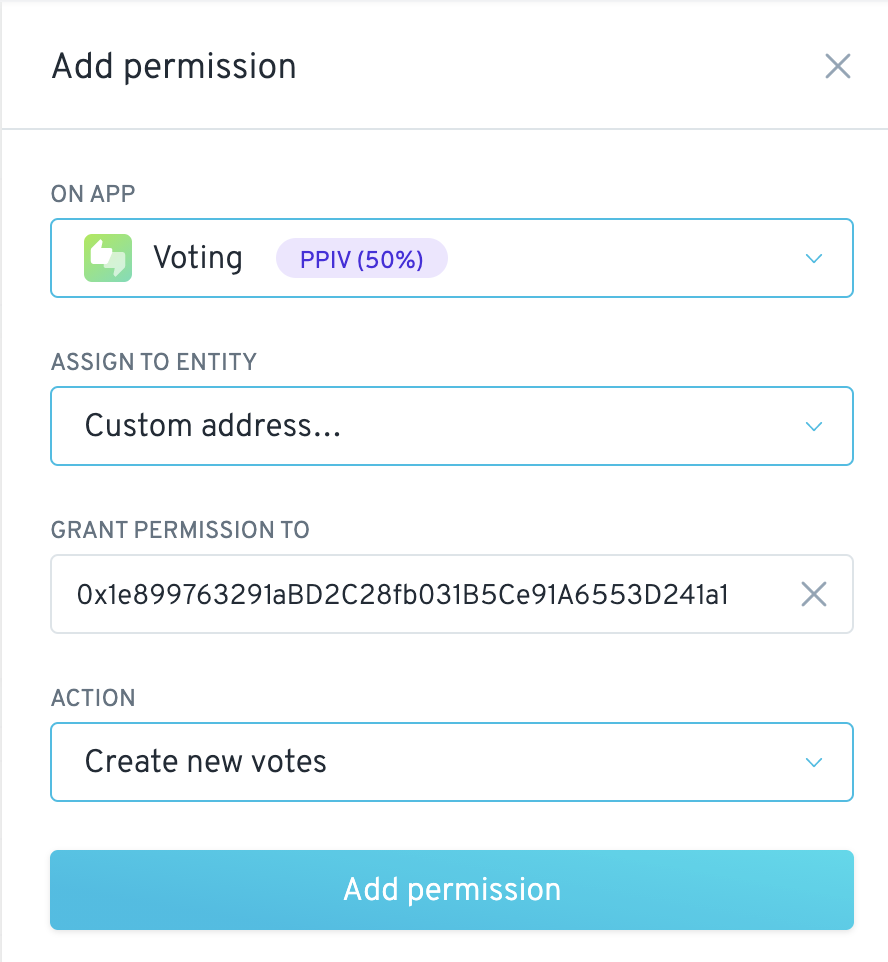Open the Assign to Entity dropdown arrow
The height and width of the screenshot is (962, 888).
coord(814,427)
